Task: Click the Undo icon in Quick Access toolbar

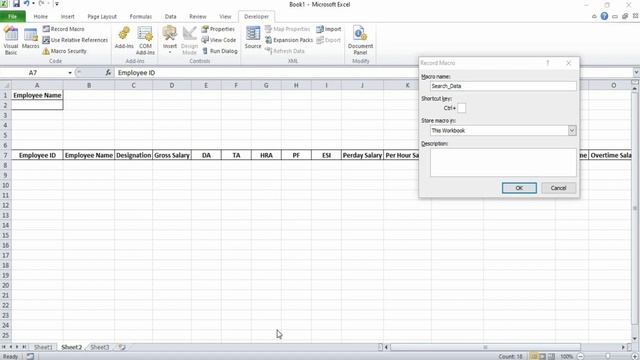Action: pyautogui.click(x=27, y=4)
